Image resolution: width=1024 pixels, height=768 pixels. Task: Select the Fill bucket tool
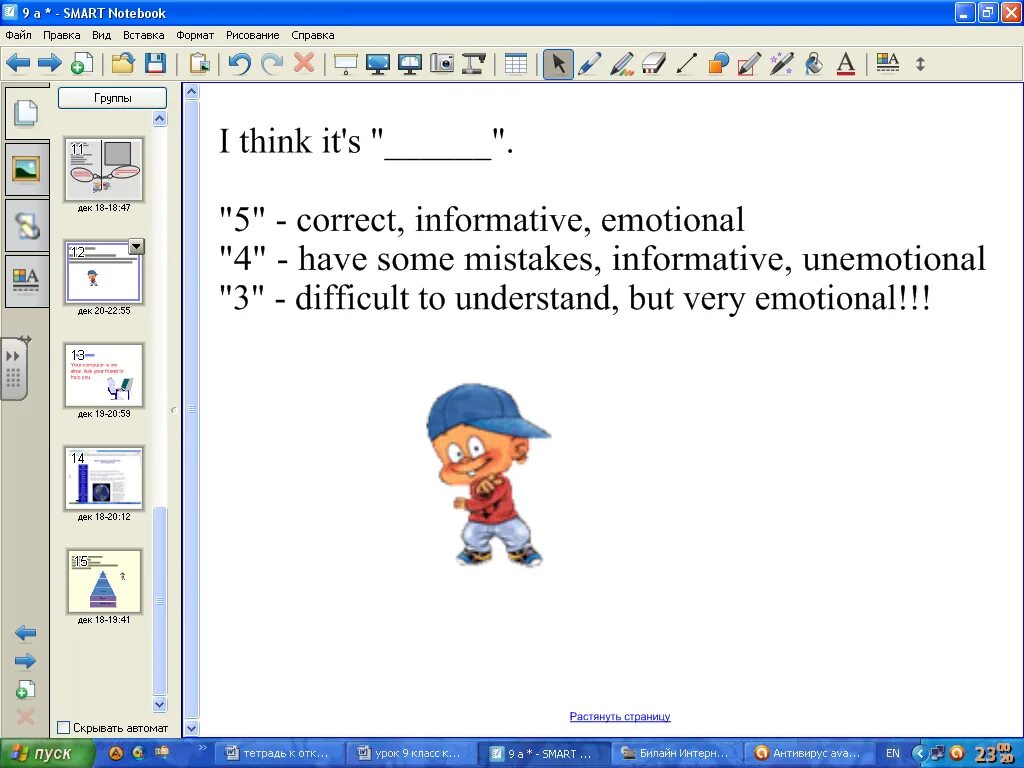tap(814, 63)
